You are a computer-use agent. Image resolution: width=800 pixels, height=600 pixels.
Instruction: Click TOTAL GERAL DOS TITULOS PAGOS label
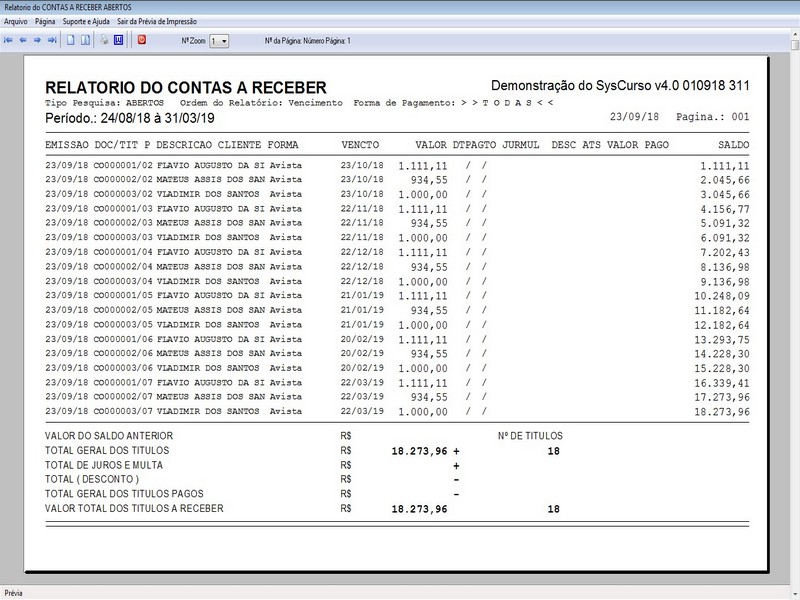[x=124, y=494]
